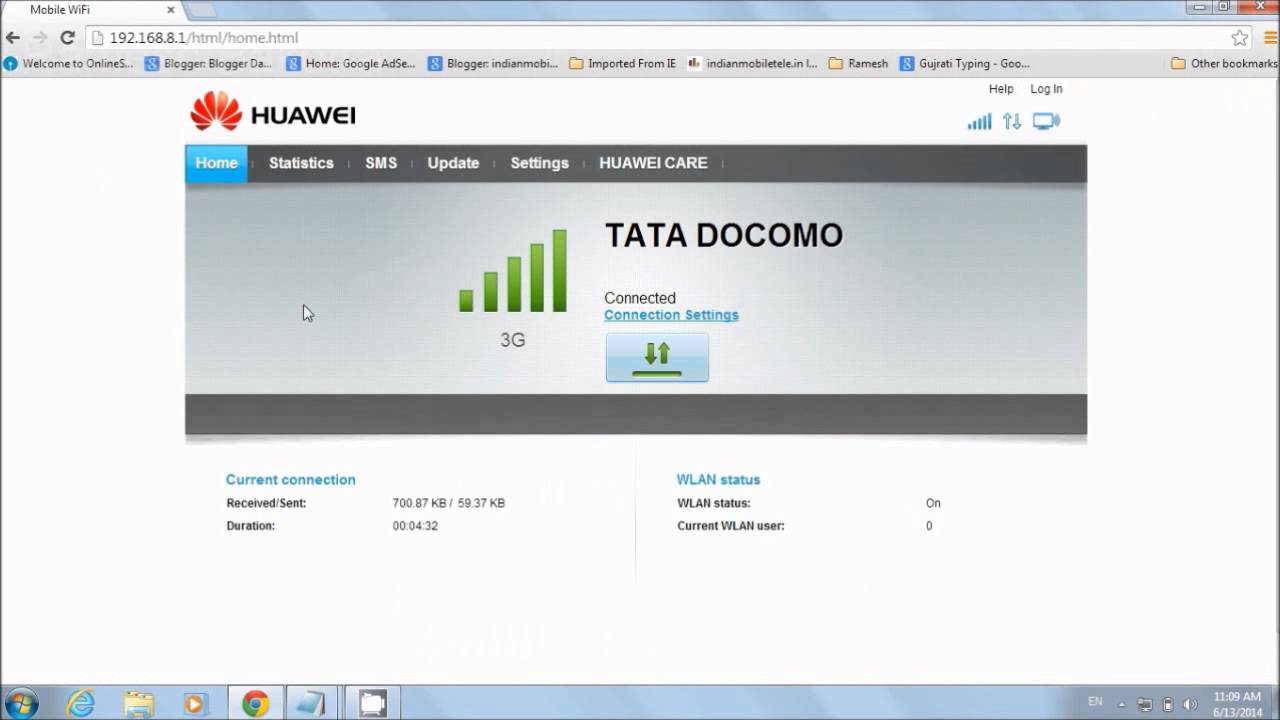Go to the Home tab
Image resolution: width=1280 pixels, height=720 pixels.
[216, 163]
